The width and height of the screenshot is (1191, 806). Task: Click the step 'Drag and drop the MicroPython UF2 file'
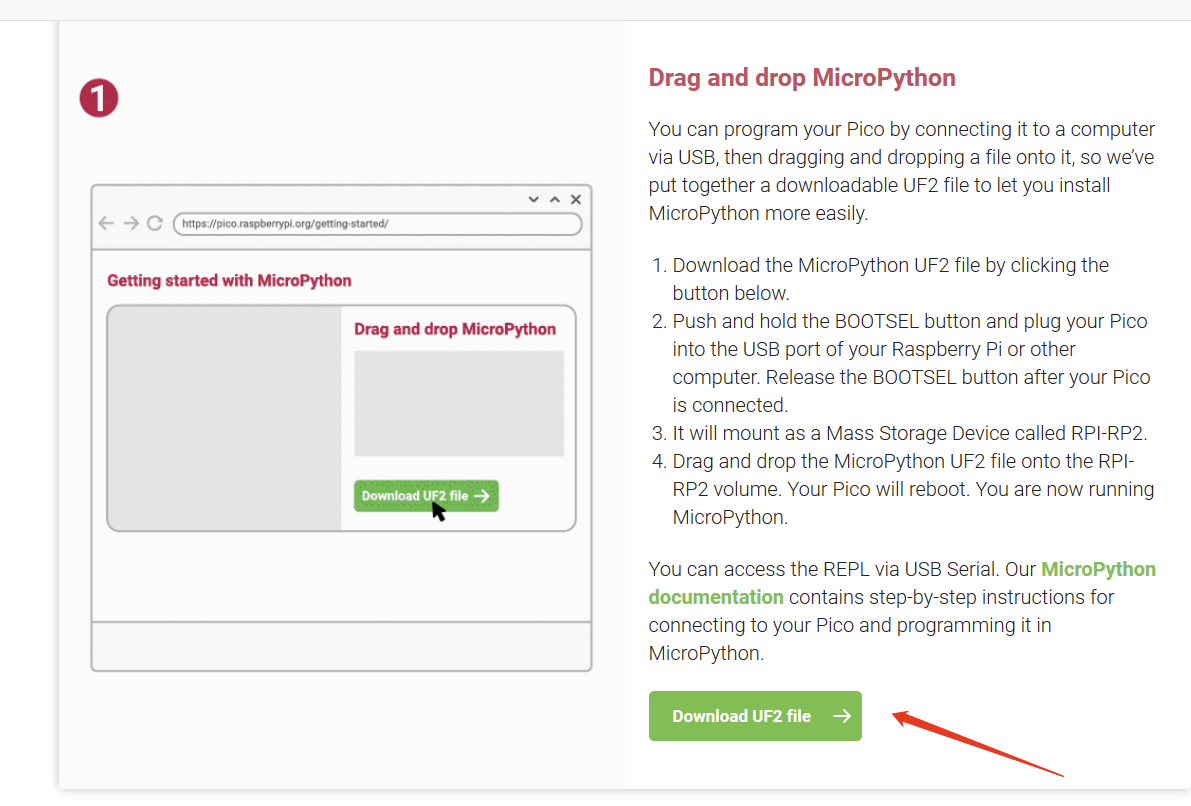click(913, 489)
